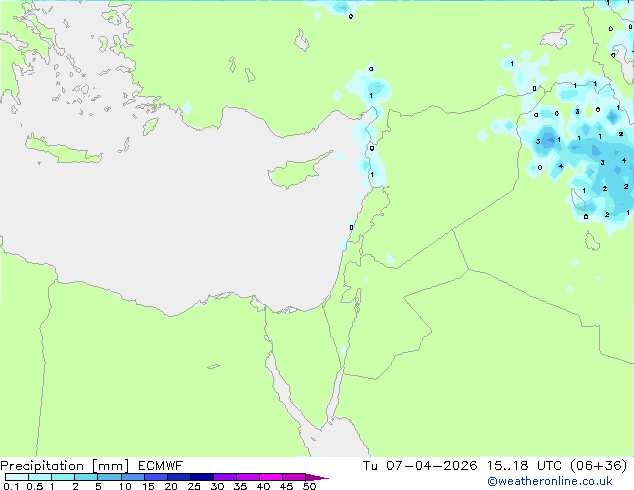Click the legend value "40"
This screenshot has width=634, height=490.
click(263, 486)
